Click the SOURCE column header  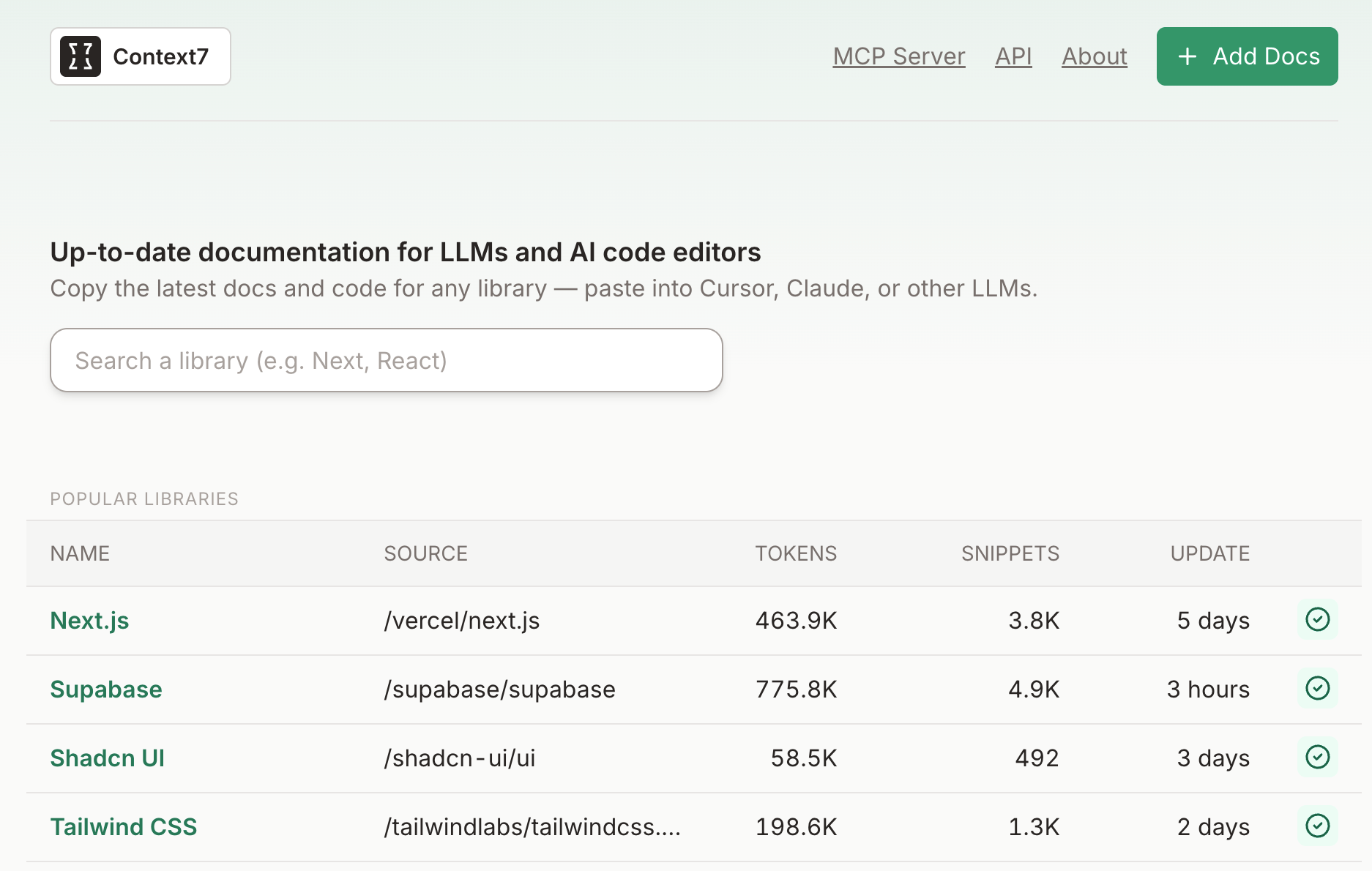pos(425,553)
